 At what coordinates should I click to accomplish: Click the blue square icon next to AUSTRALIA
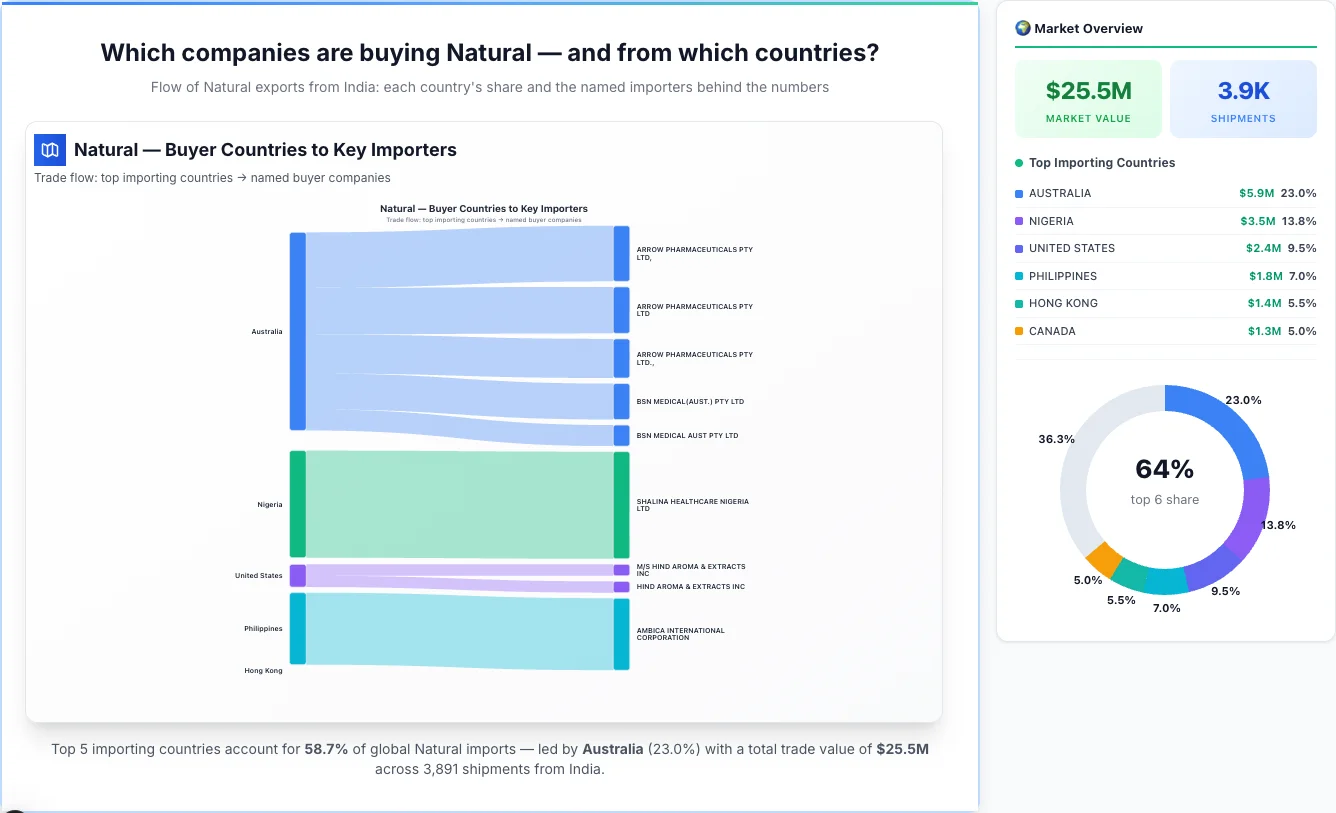1019,193
